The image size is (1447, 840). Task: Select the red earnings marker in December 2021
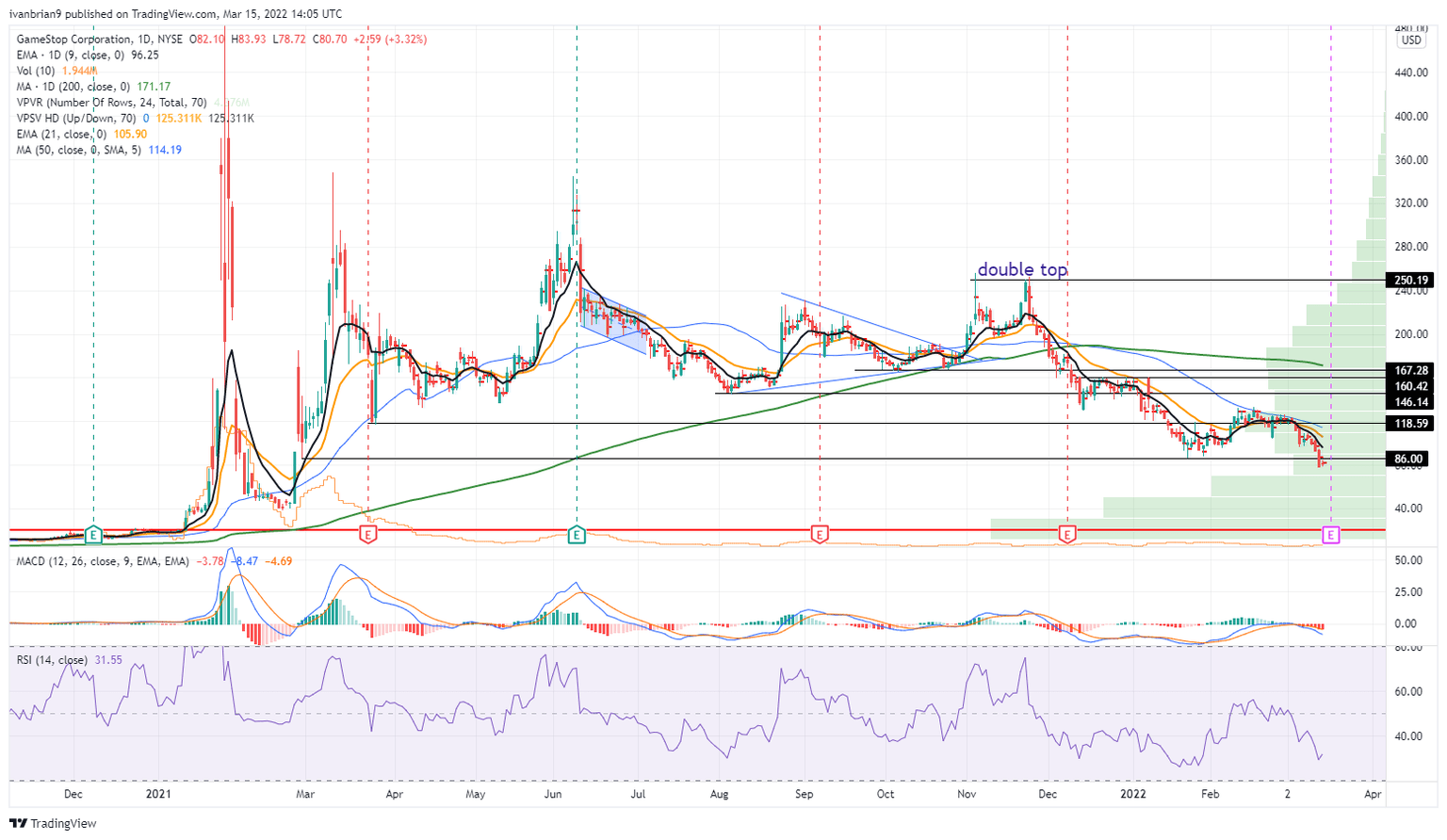click(x=1067, y=535)
